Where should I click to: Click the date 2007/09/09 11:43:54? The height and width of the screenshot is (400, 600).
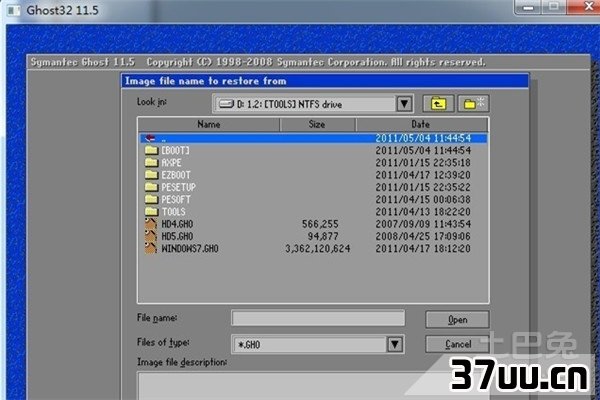tap(423, 224)
